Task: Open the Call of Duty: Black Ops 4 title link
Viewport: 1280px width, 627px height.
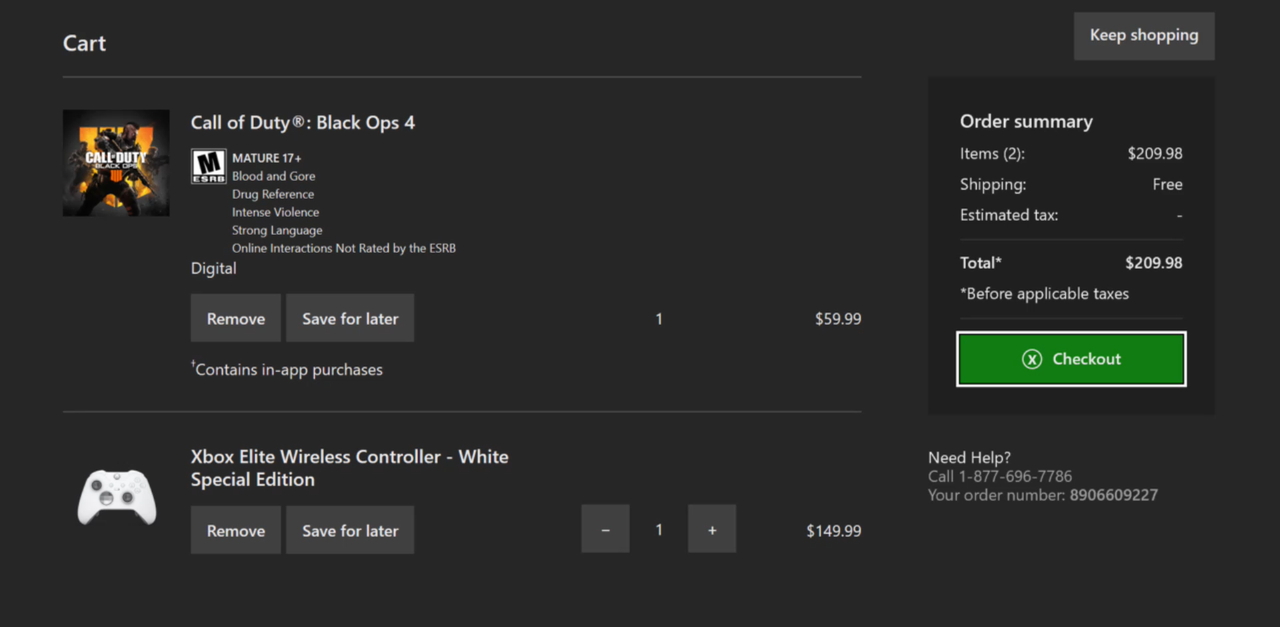Action: point(303,122)
